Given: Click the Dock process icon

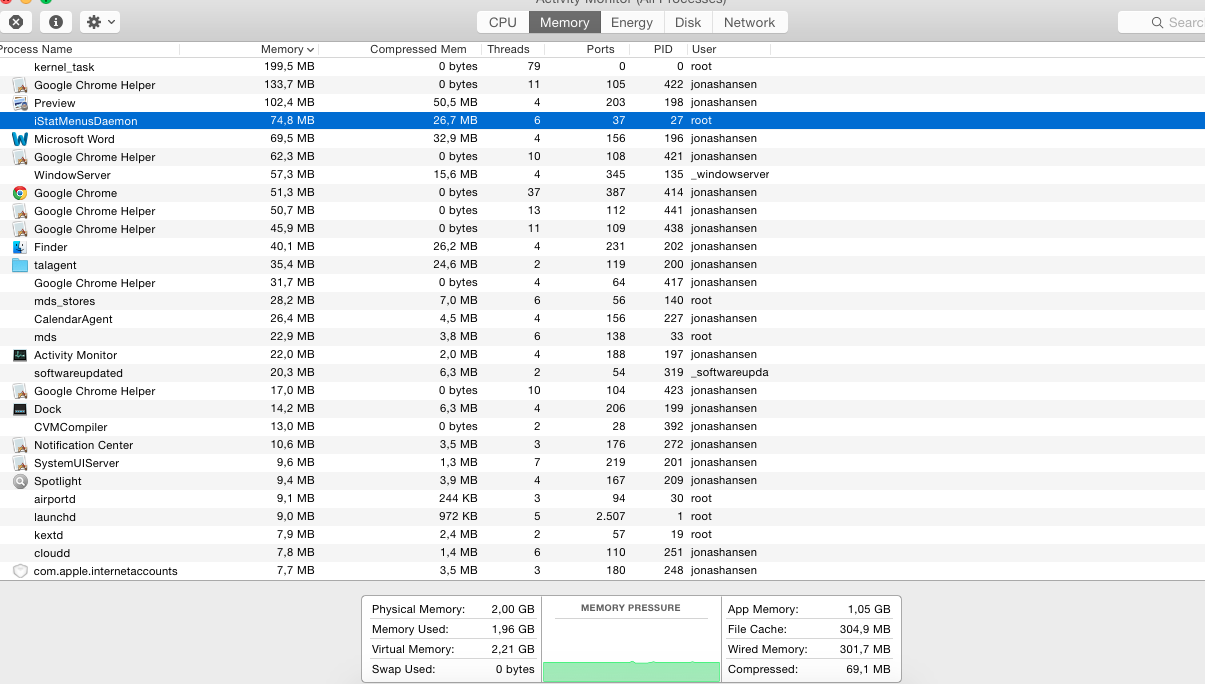Looking at the screenshot, I should [20, 409].
